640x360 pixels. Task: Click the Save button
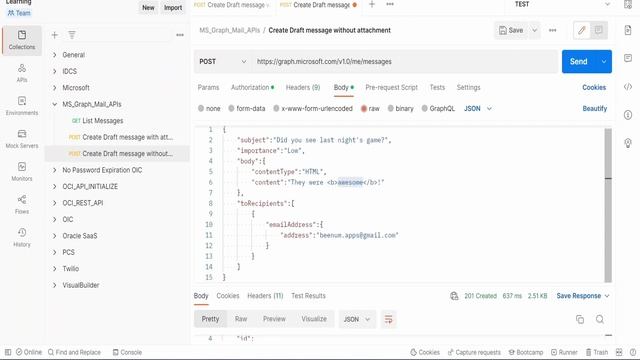tap(511, 30)
